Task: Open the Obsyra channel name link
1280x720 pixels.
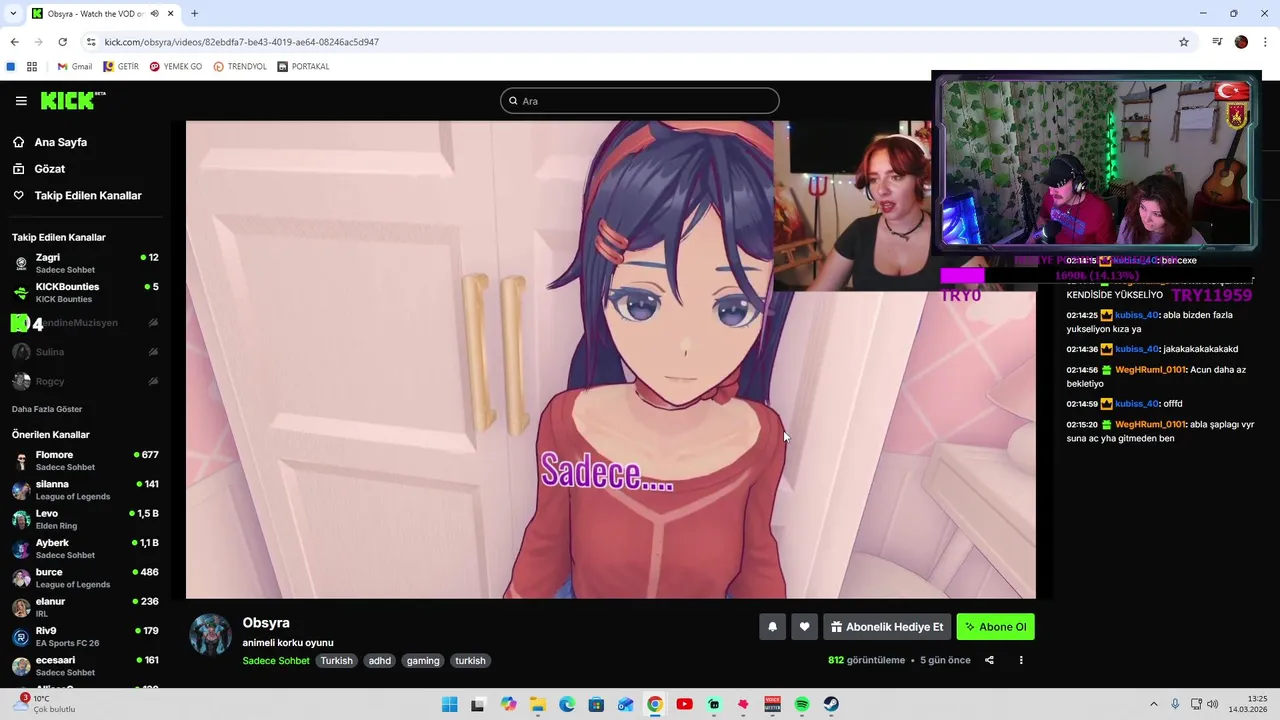Action: click(x=266, y=623)
